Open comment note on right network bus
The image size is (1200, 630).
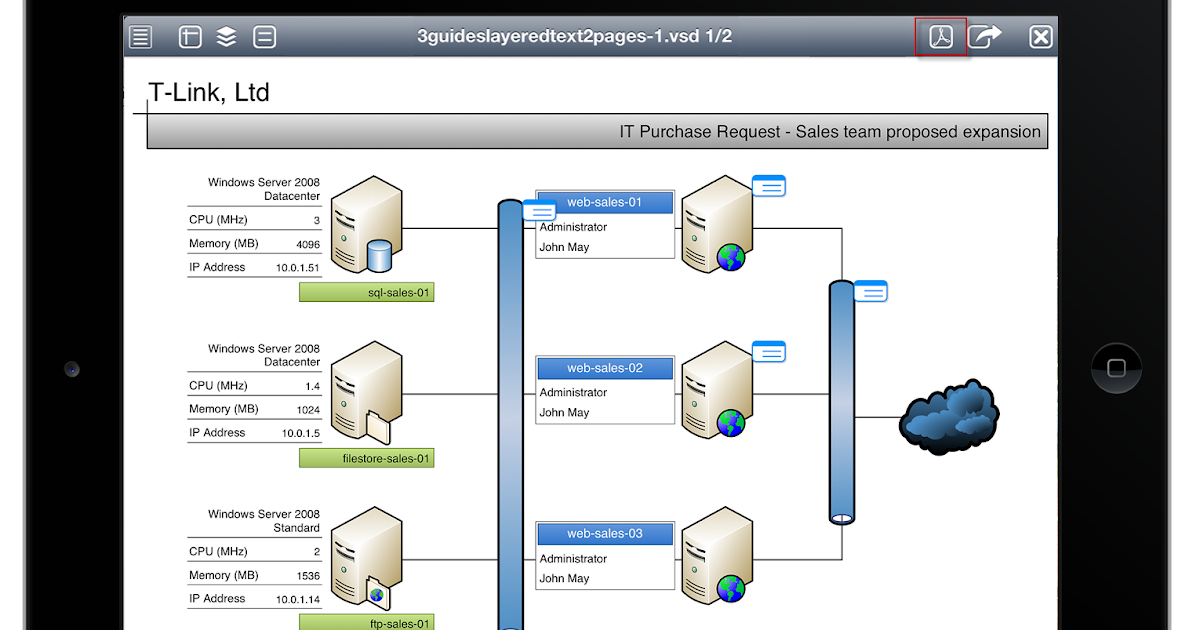(871, 291)
